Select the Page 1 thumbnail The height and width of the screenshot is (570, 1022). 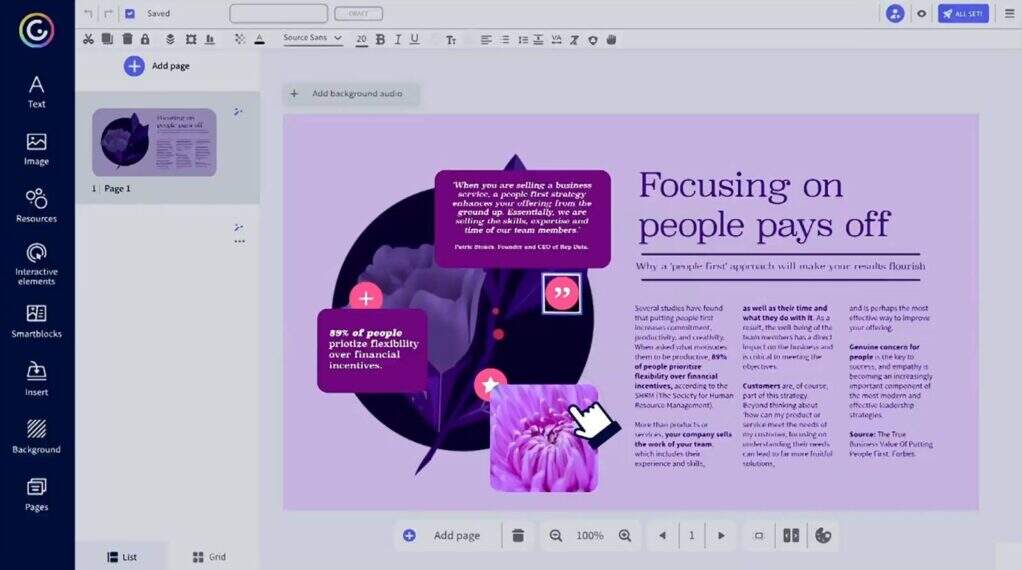(x=154, y=142)
